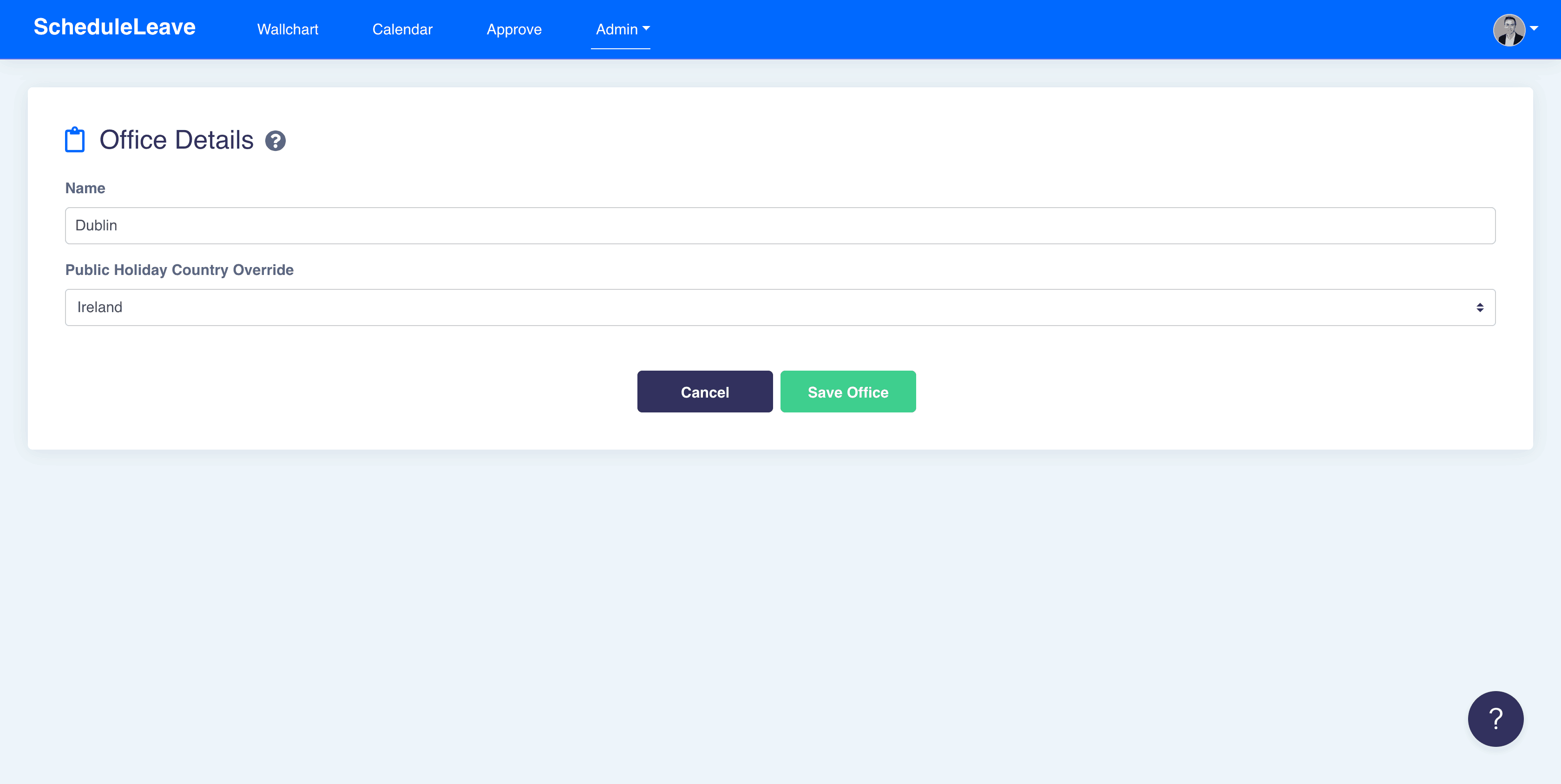Screen dimensions: 1561x784
Task: Select the Ireland value text in the dropdown
Action: tap(100, 307)
